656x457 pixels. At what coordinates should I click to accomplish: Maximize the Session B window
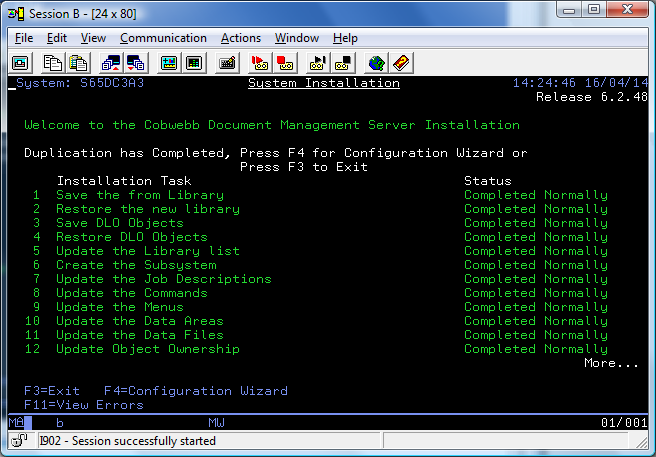point(594,9)
